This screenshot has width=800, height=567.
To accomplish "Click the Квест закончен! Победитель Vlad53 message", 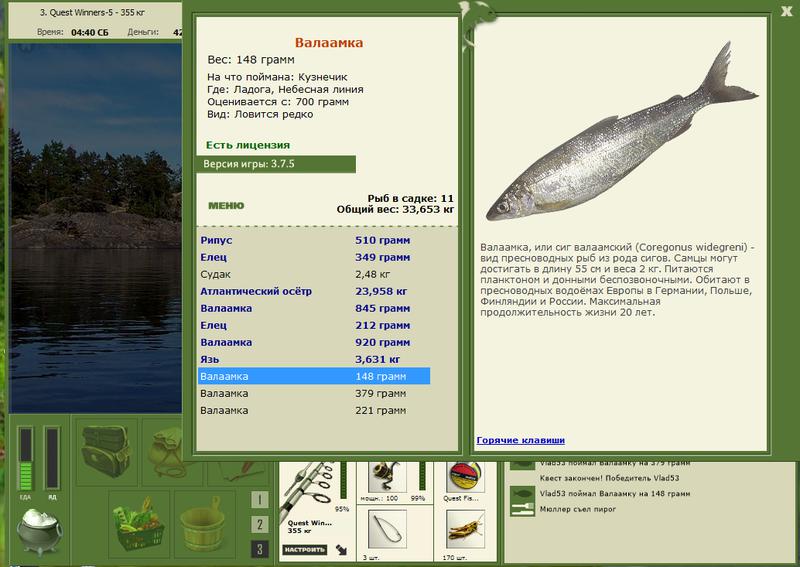I will pos(609,478).
